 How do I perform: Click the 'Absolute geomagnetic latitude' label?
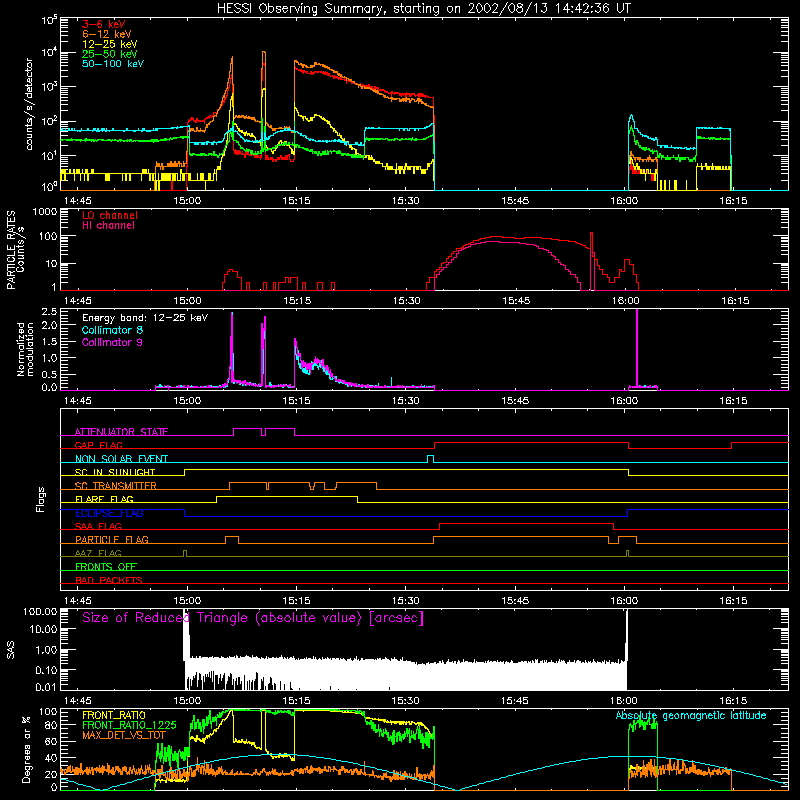coord(691,715)
